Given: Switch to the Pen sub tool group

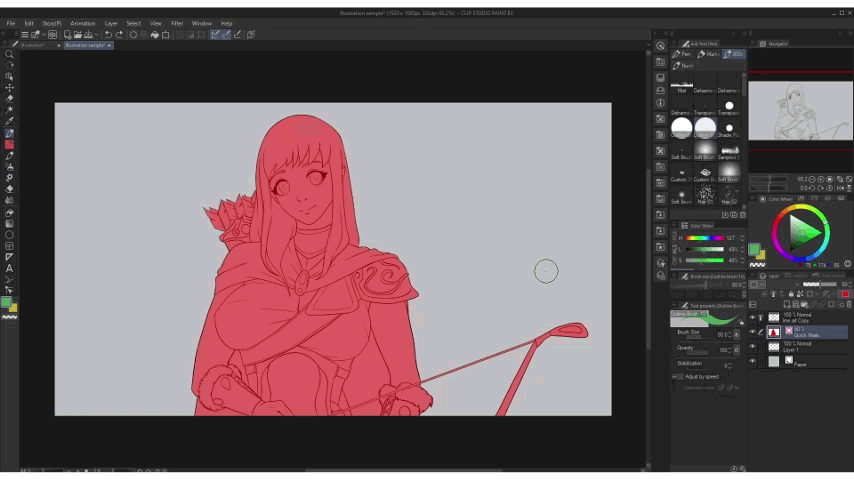Looking at the screenshot, I should 683,54.
